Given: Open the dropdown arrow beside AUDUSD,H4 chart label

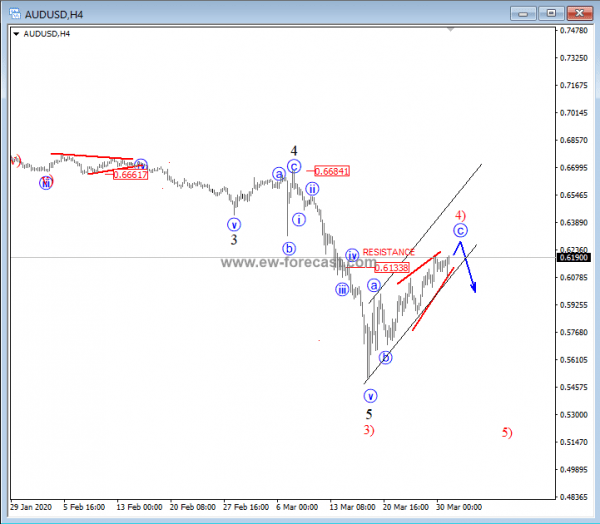Looking at the screenshot, I should 15,33.
